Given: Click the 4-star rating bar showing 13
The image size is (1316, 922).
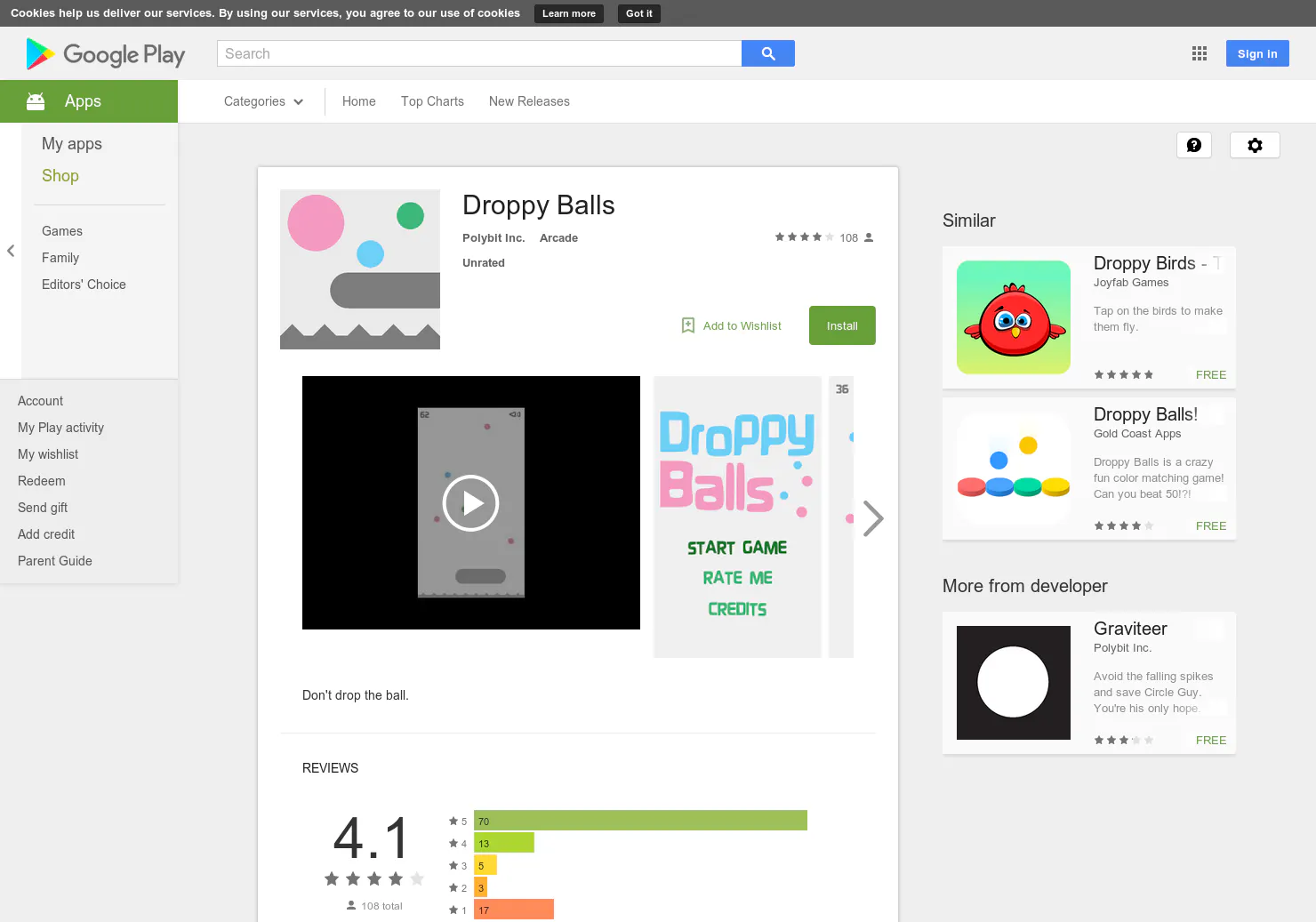Looking at the screenshot, I should [x=504, y=843].
